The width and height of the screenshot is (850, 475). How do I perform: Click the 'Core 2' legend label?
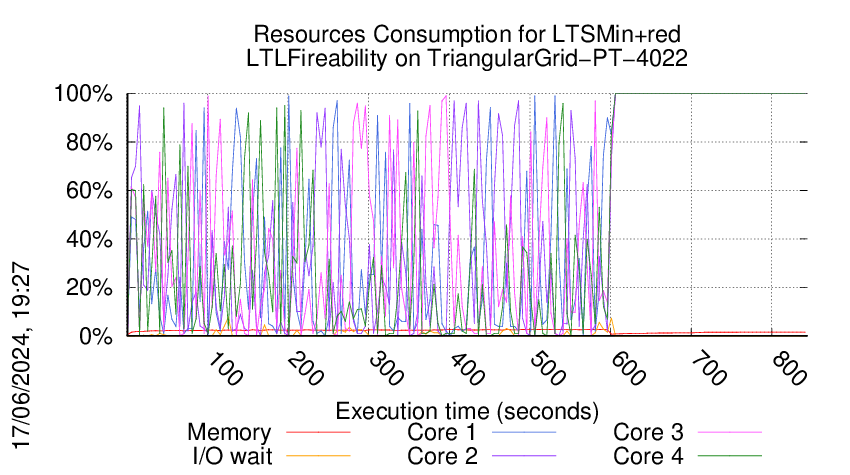[x=442, y=456]
